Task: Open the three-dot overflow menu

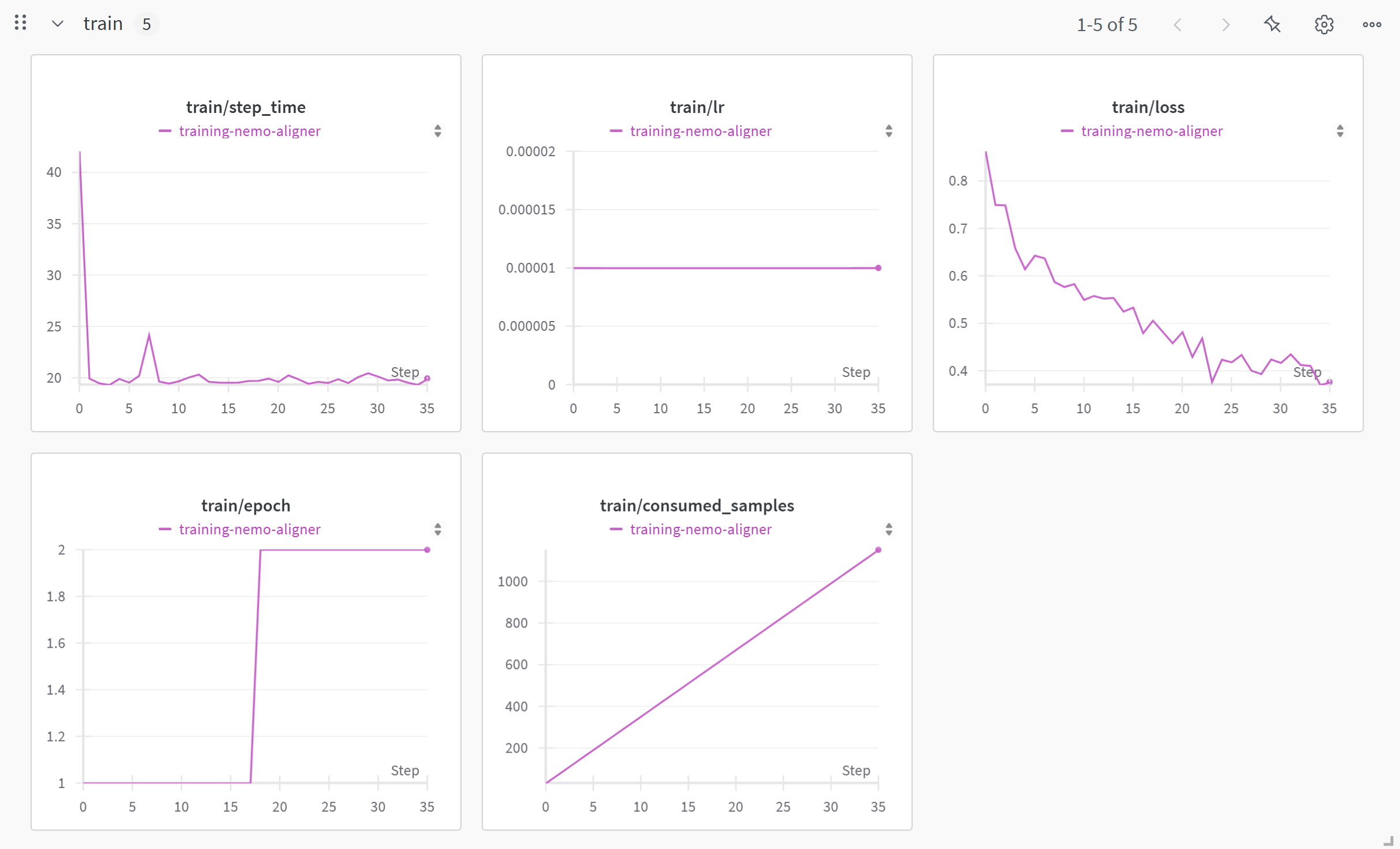Action: coord(1372,24)
